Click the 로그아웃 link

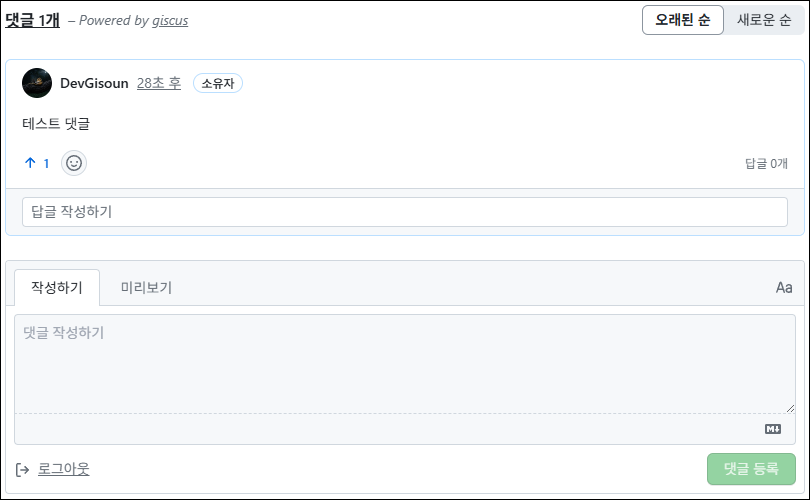(64, 469)
